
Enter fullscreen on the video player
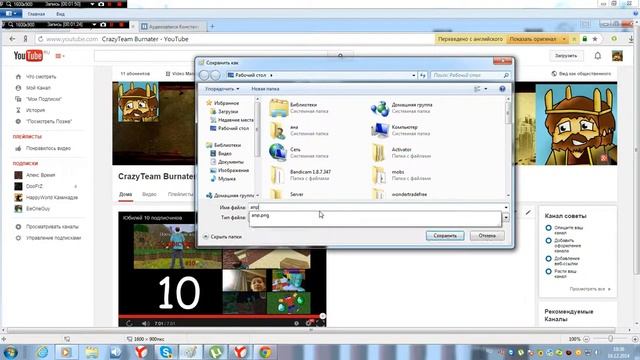320,323
